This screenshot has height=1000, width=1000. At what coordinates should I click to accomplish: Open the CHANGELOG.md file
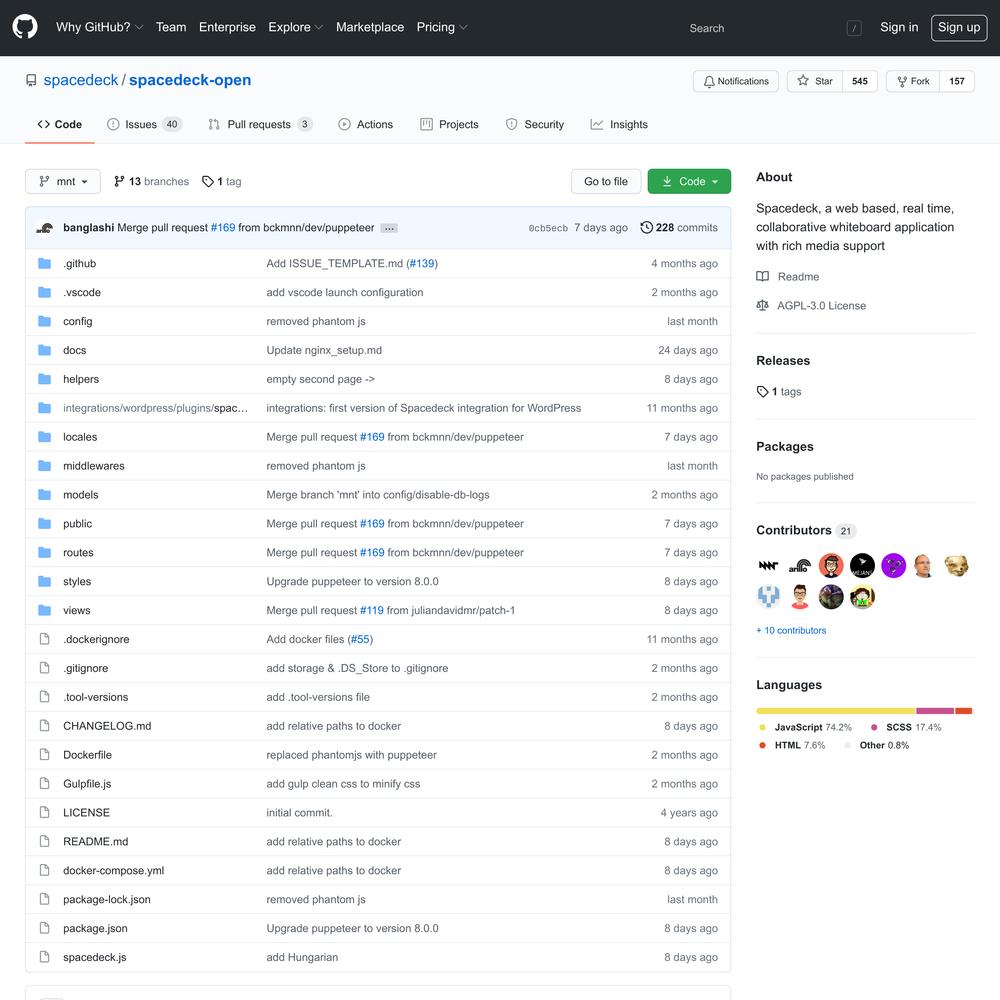click(107, 726)
